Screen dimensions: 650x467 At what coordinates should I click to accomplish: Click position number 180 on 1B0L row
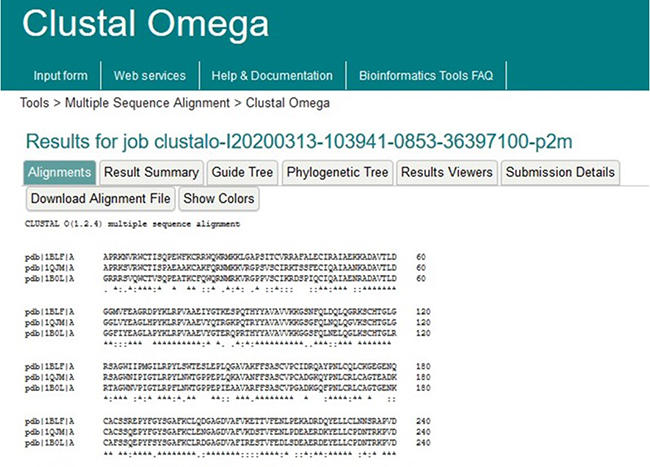pyautogui.click(x=423, y=388)
